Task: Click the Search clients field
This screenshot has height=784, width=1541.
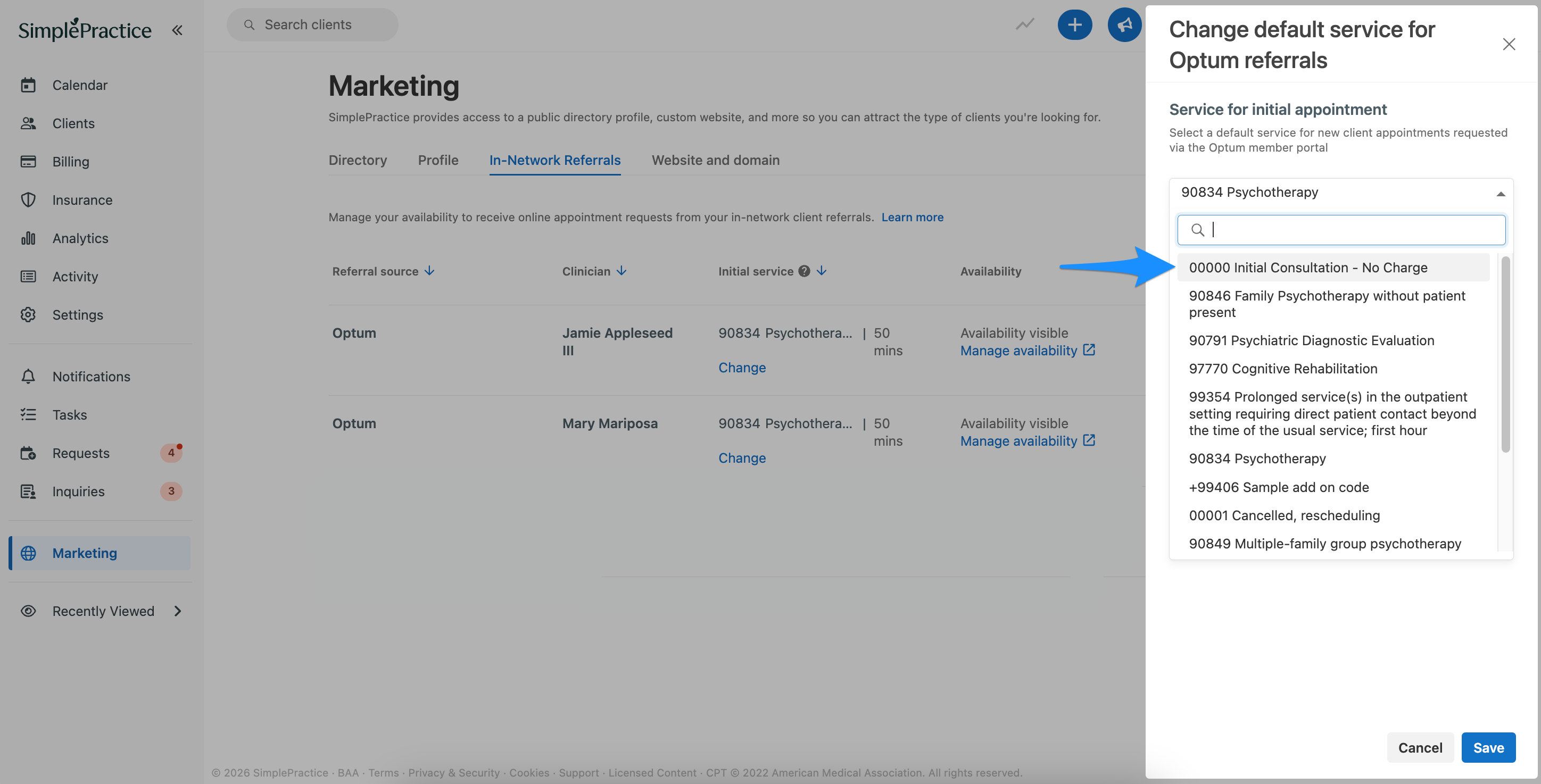Action: (312, 24)
